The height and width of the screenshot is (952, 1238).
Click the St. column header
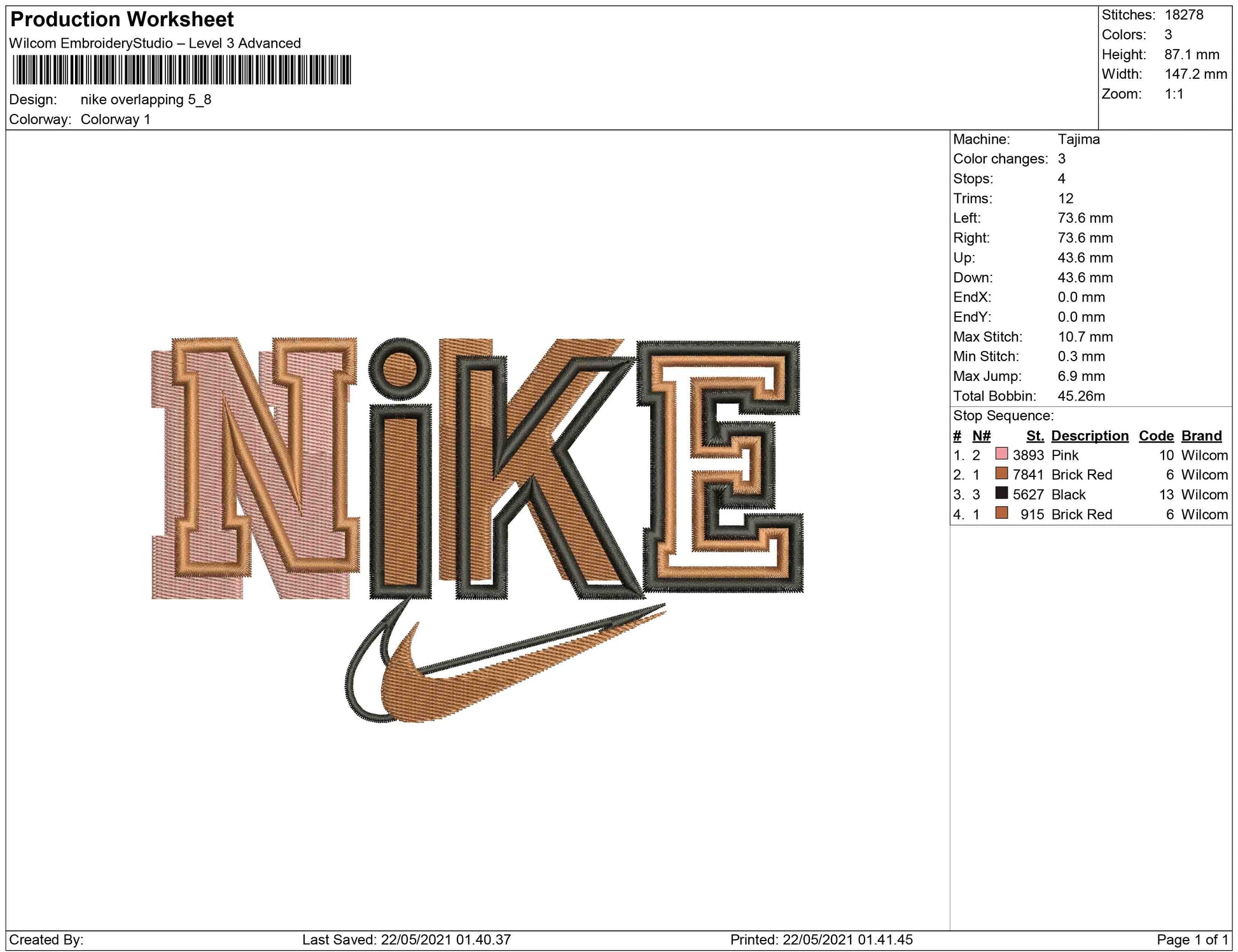(1034, 436)
